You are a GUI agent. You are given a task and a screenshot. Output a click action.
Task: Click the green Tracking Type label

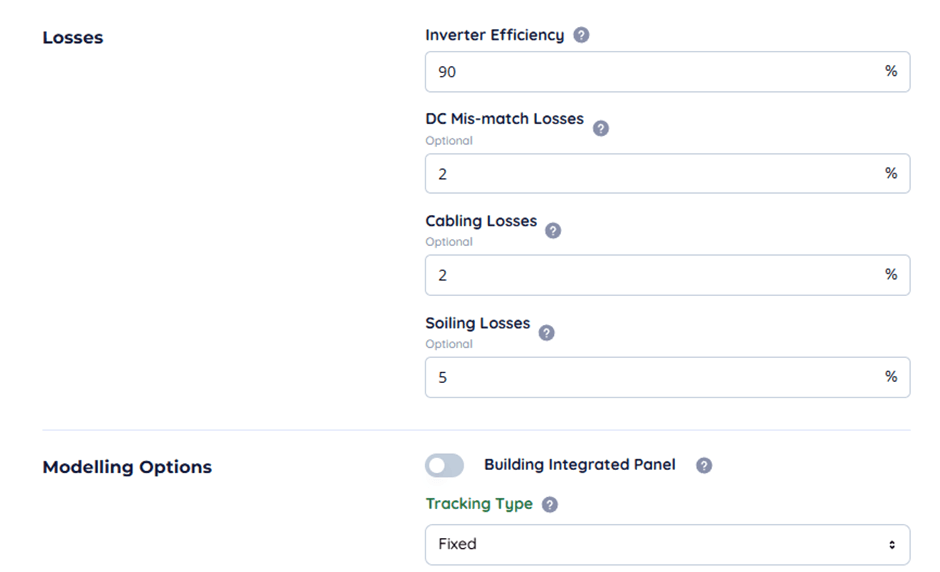[x=479, y=504]
